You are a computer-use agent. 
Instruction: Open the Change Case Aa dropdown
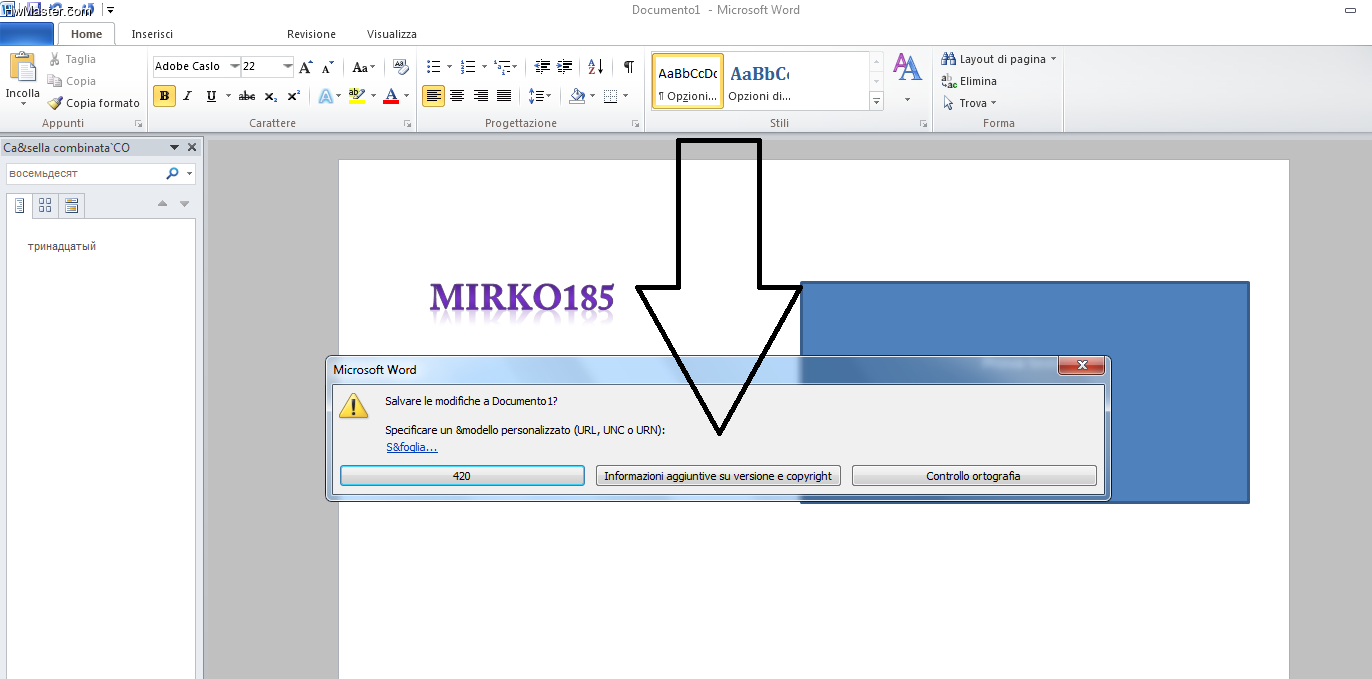[364, 67]
